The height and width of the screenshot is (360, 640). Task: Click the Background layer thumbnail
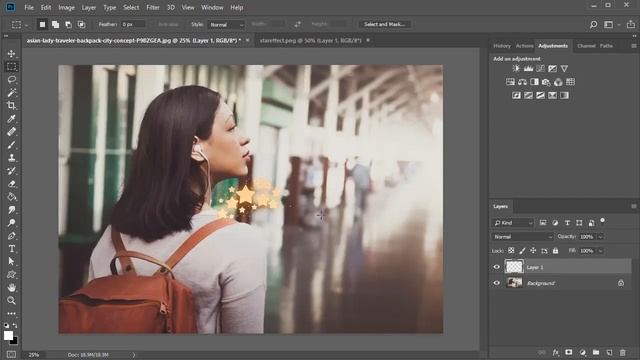pyautogui.click(x=514, y=283)
